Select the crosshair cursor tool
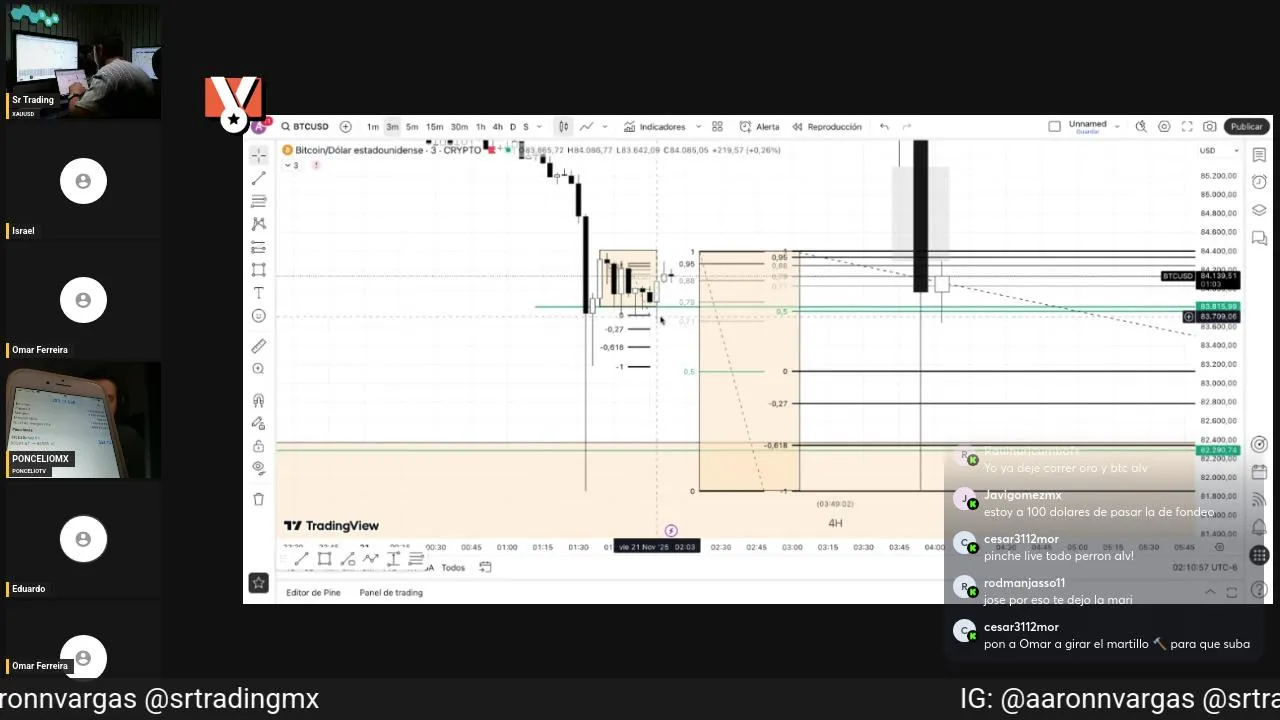1280x720 pixels. 259,155
